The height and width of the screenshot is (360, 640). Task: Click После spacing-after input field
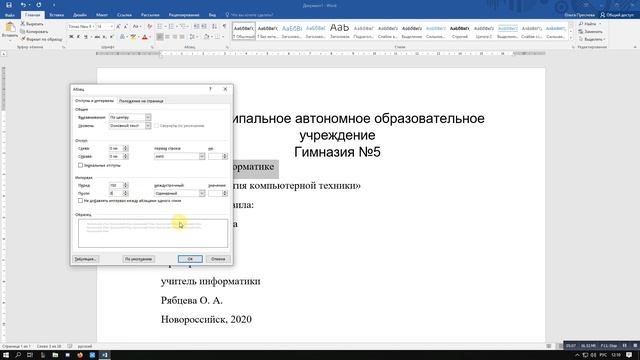pos(116,193)
